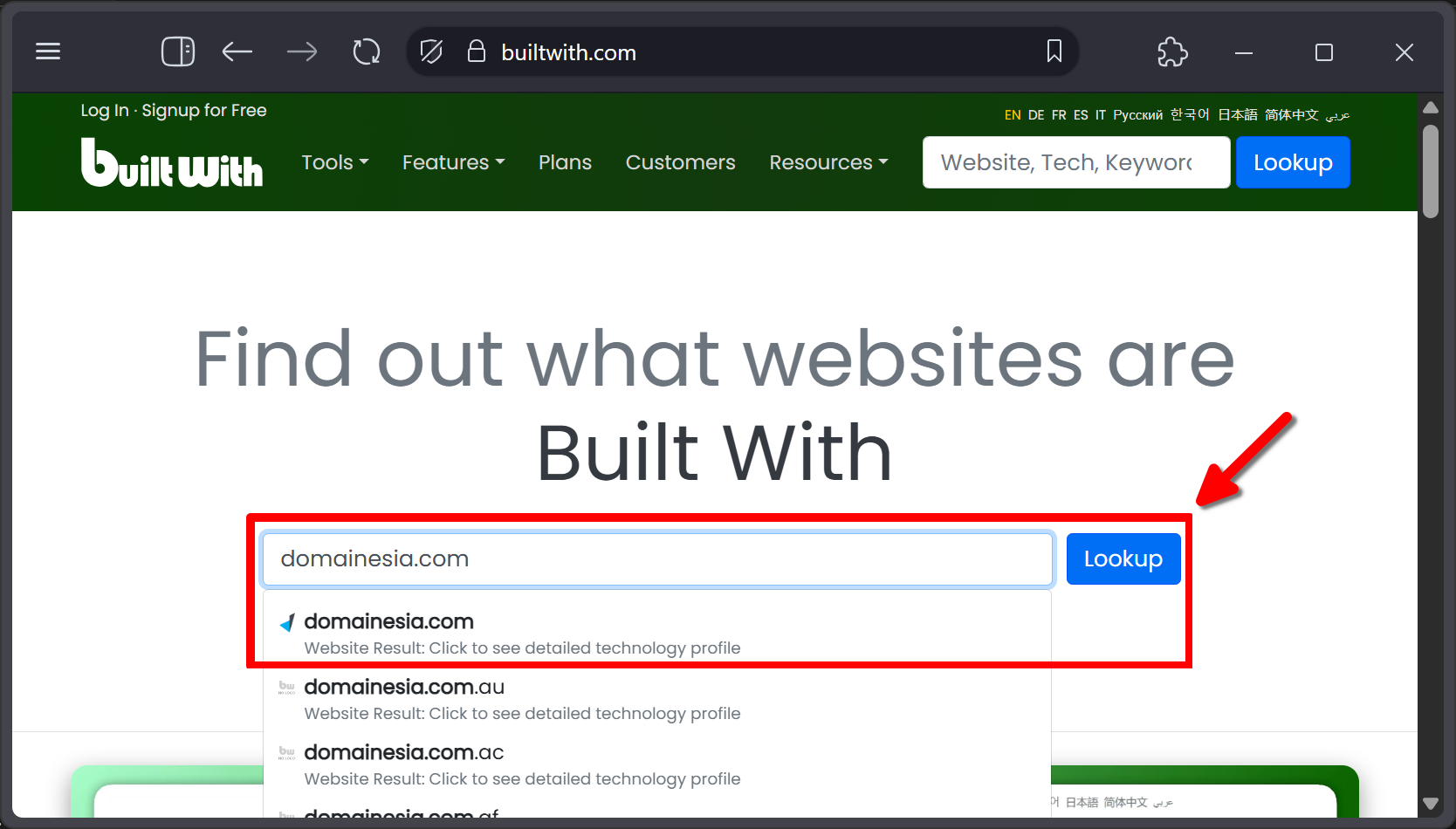Image resolution: width=1456 pixels, height=829 pixels.
Task: Click the builtwith.com address bar text
Action: tap(568, 52)
